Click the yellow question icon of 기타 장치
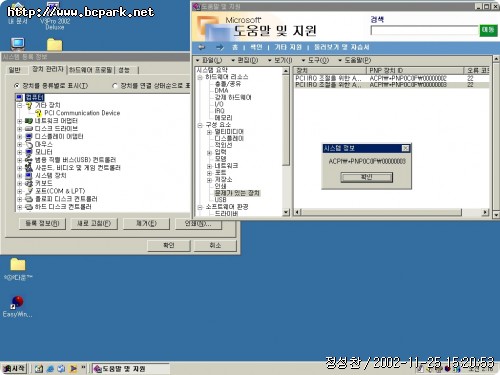The height and width of the screenshot is (375, 500). point(30,105)
